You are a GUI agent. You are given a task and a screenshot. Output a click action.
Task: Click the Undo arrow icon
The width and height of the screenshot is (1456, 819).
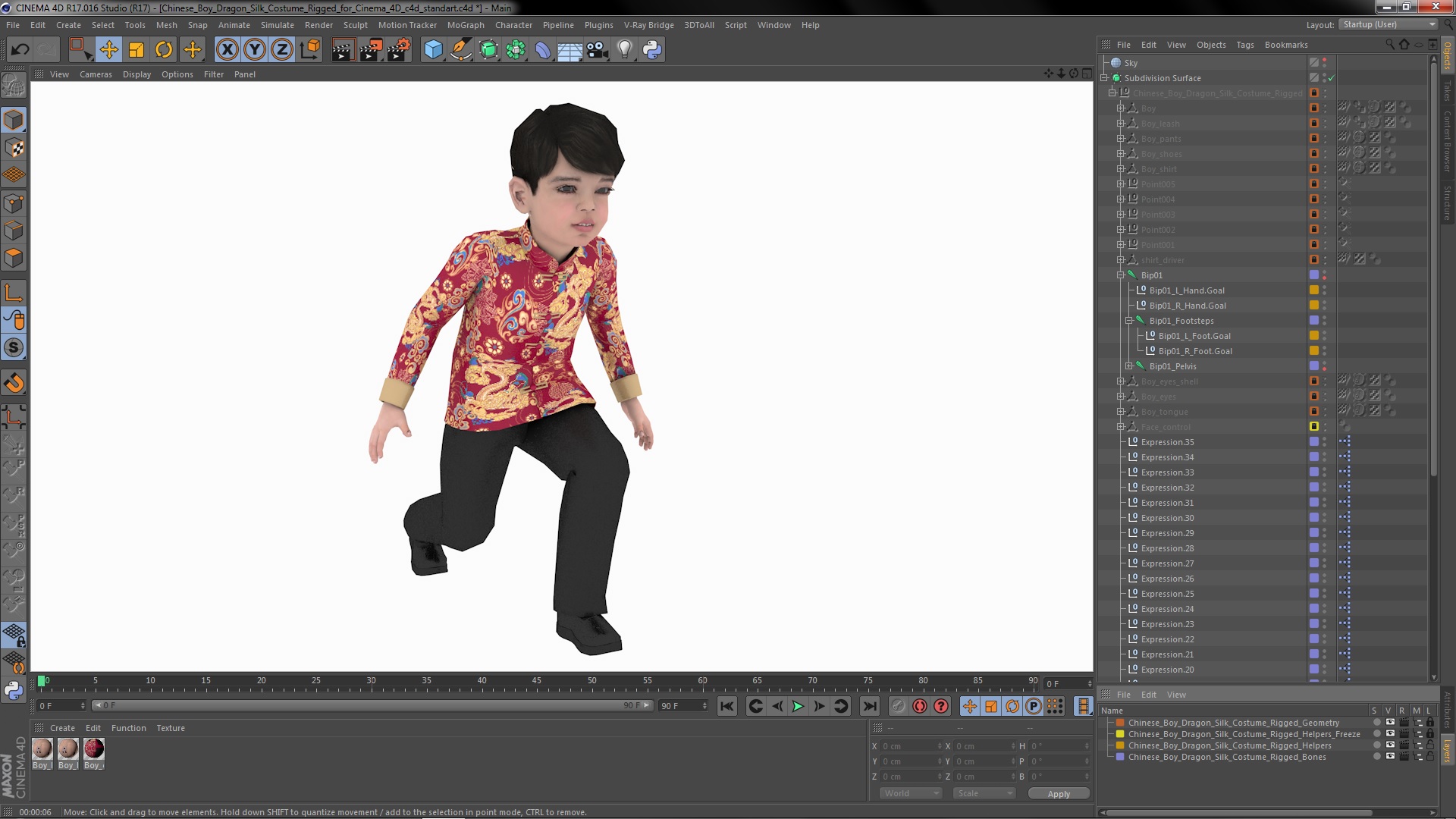(x=20, y=50)
